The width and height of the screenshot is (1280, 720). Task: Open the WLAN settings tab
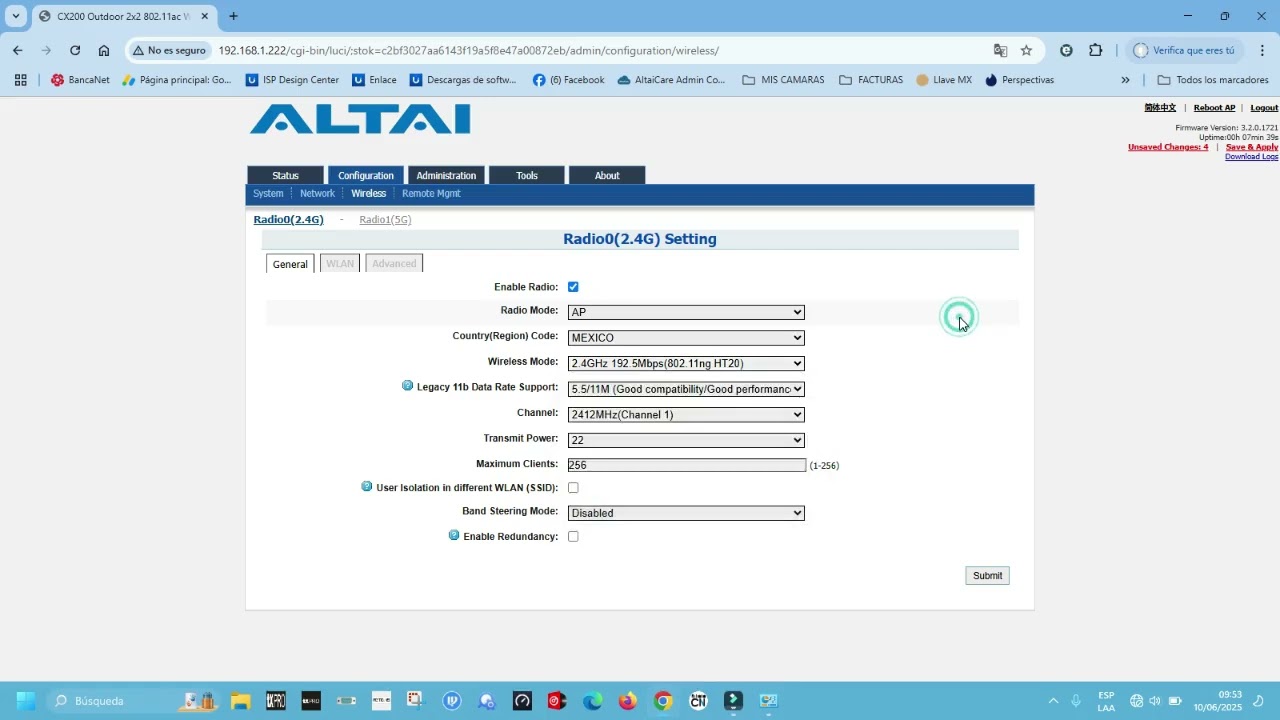pos(340,263)
